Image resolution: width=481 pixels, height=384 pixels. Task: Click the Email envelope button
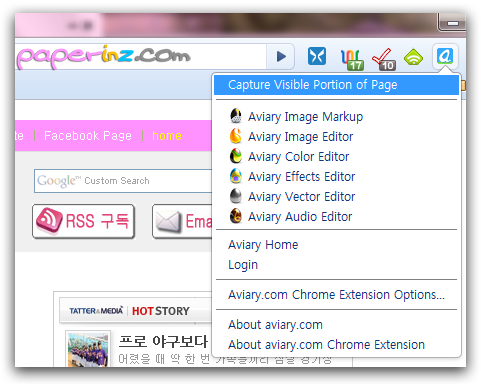tap(182, 221)
